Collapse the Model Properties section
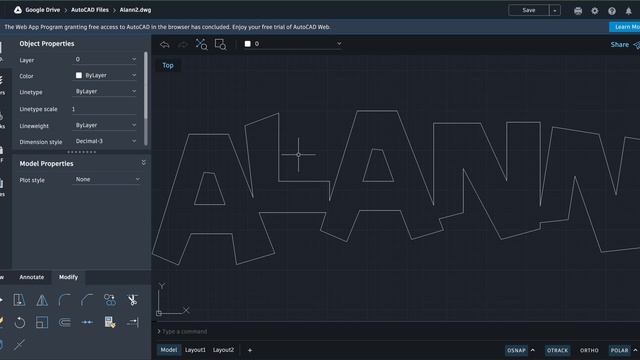Screen dimensions: 640x360 (143, 163)
